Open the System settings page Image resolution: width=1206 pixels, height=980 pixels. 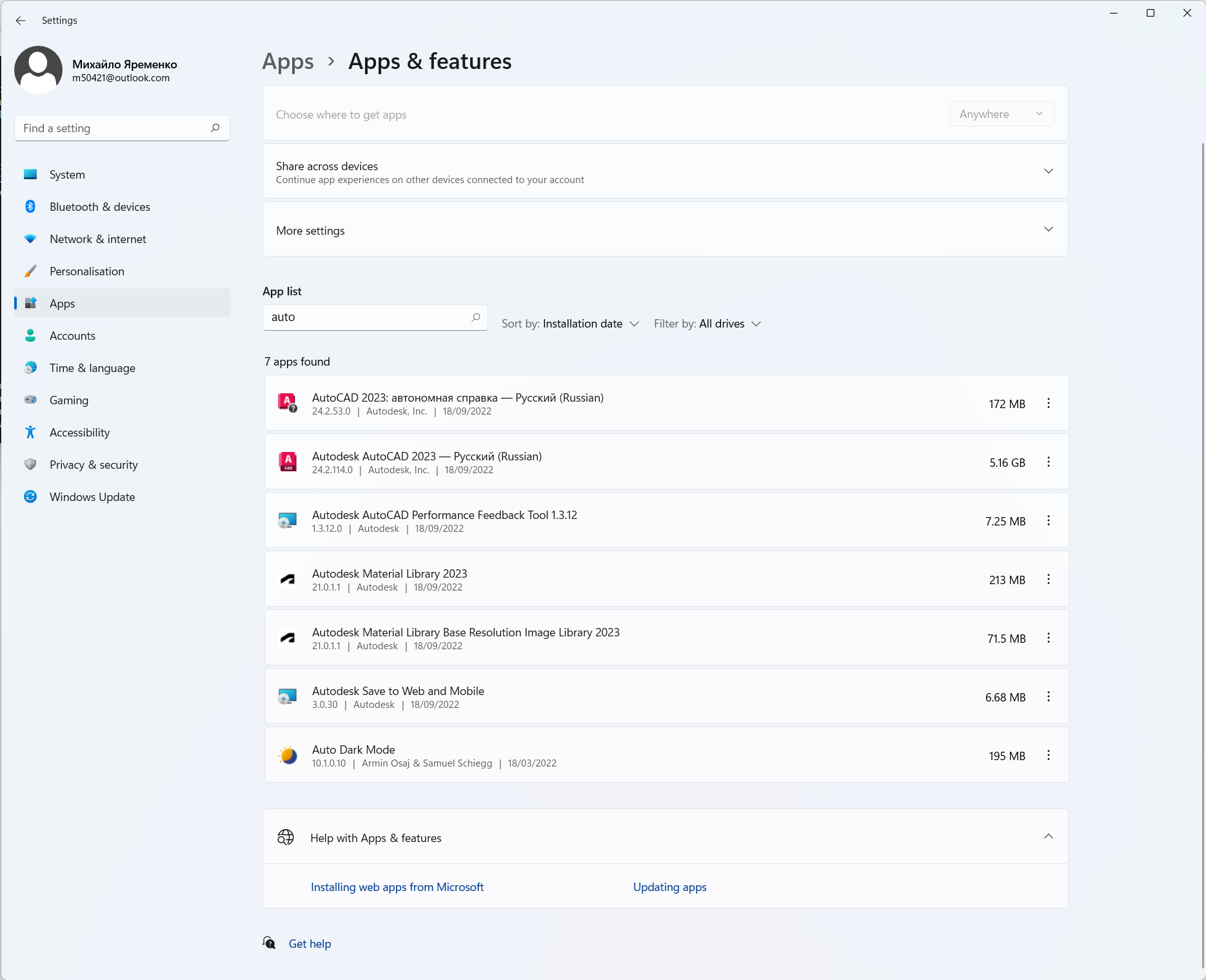[122, 175]
